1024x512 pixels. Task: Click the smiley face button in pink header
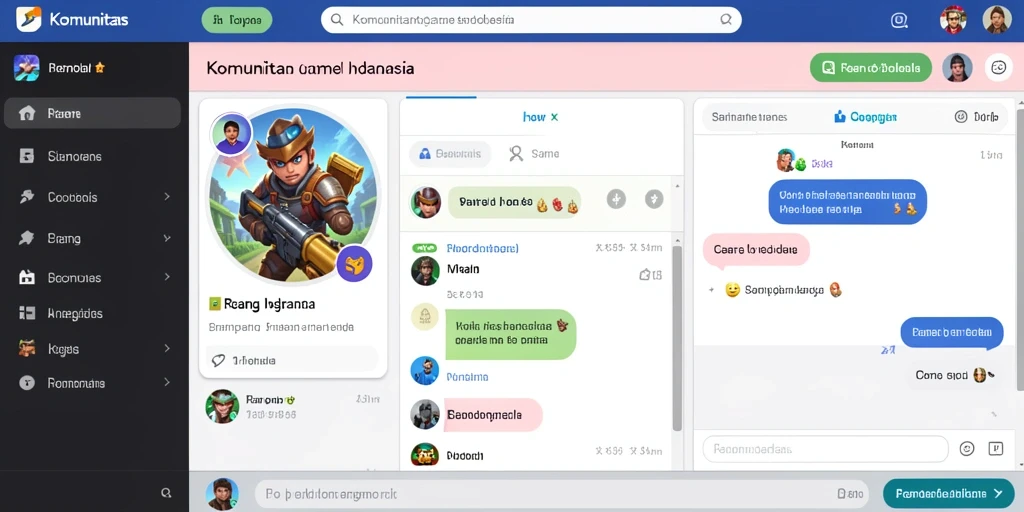point(998,67)
